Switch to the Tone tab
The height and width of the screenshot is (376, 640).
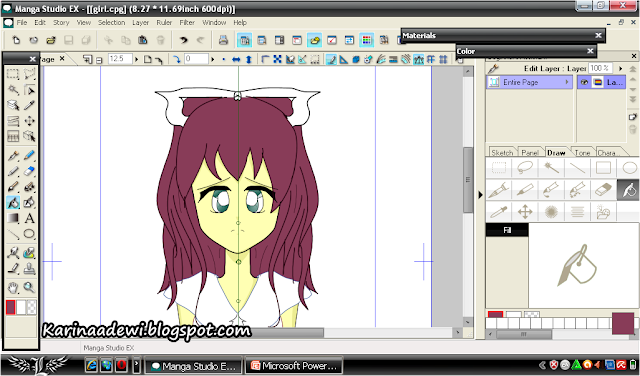[582, 152]
